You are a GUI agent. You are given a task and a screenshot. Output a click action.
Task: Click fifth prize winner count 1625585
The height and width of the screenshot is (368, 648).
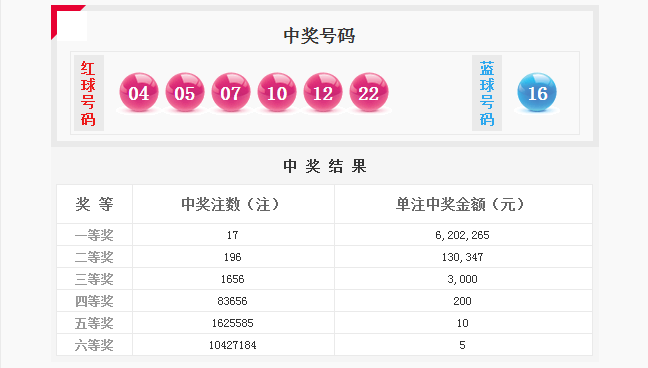tap(233, 323)
